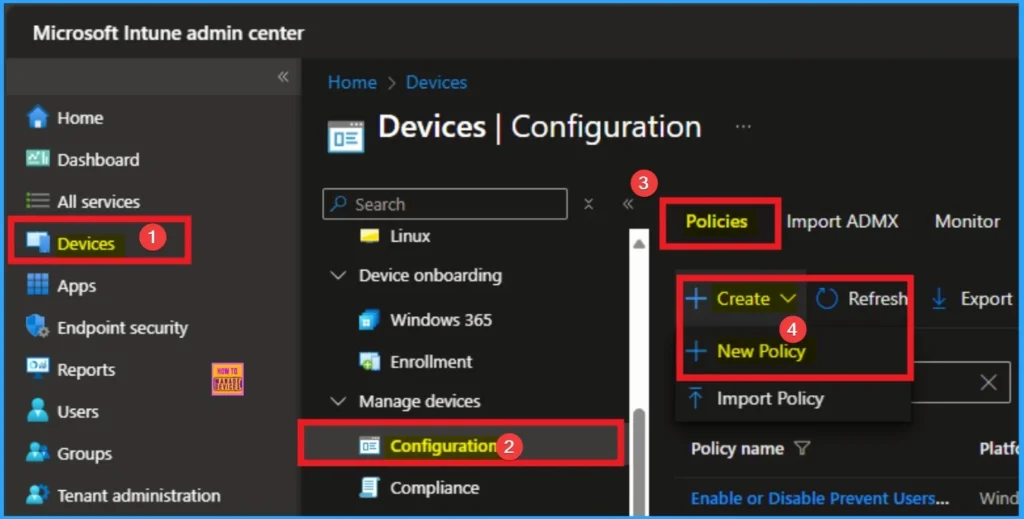Screen dimensions: 1024x519
Task: Open Reports in the sidebar
Action: (x=86, y=370)
